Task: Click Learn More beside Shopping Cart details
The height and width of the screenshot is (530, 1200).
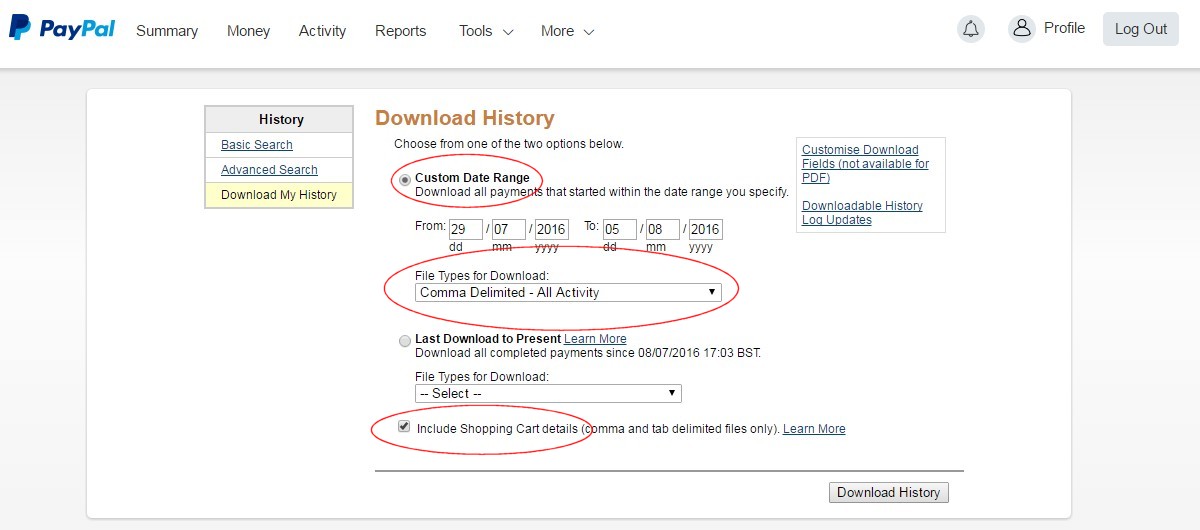Action: pos(814,429)
